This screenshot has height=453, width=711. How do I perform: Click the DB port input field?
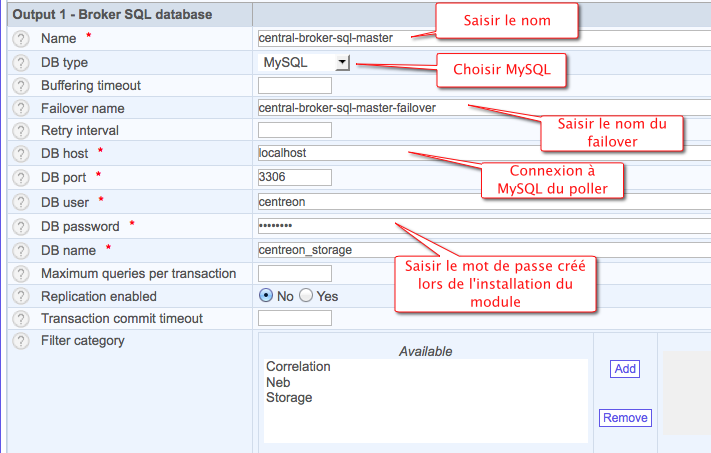pyautogui.click(x=294, y=177)
